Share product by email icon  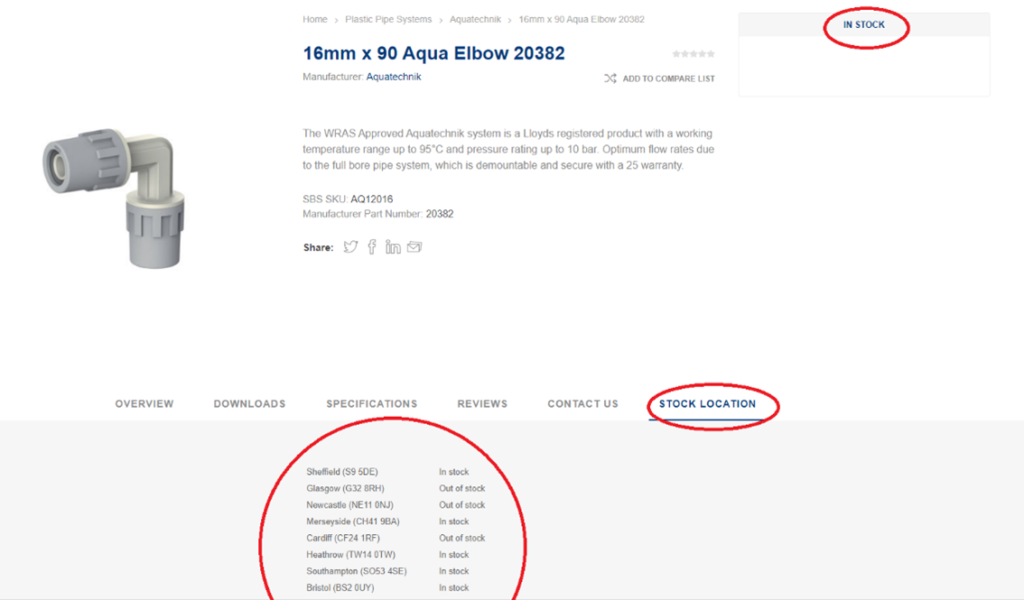414,247
